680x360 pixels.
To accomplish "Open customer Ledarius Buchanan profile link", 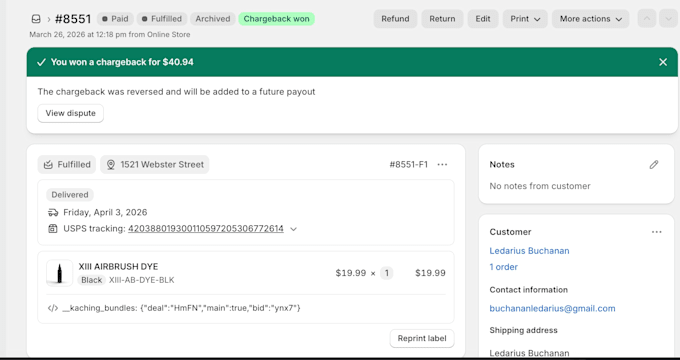I will point(529,251).
